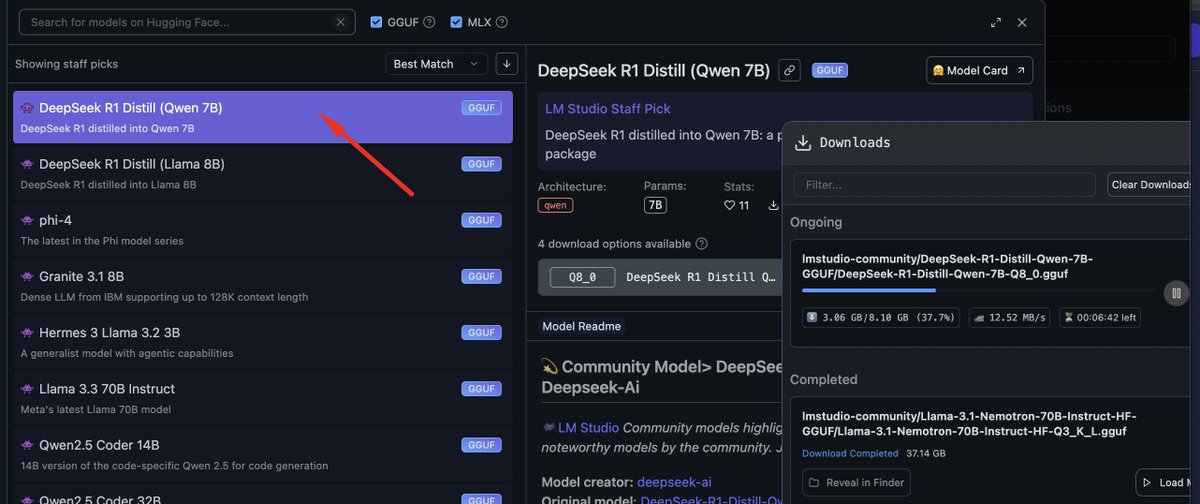The height and width of the screenshot is (504, 1200).
Task: Select the phi-4 model entry
Action: coord(263,229)
